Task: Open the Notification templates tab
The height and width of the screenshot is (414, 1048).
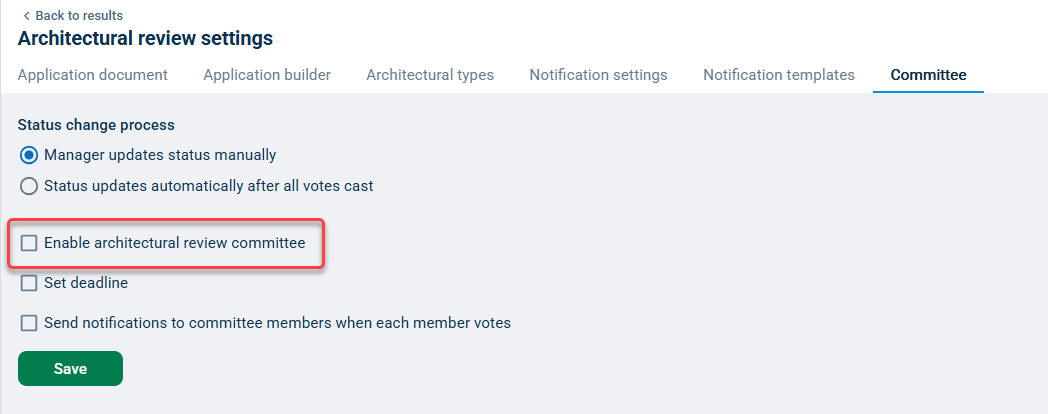Action: pyautogui.click(x=779, y=75)
